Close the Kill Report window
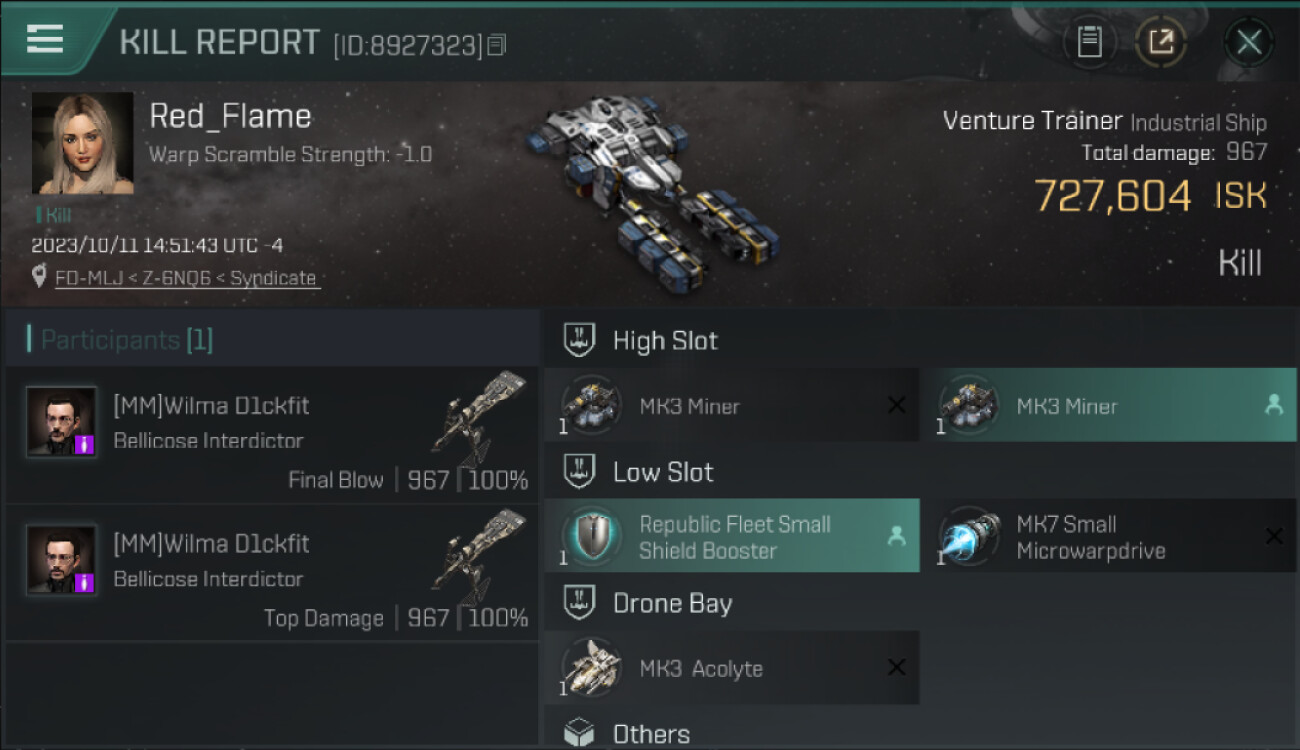1300x750 pixels. pos(1248,42)
